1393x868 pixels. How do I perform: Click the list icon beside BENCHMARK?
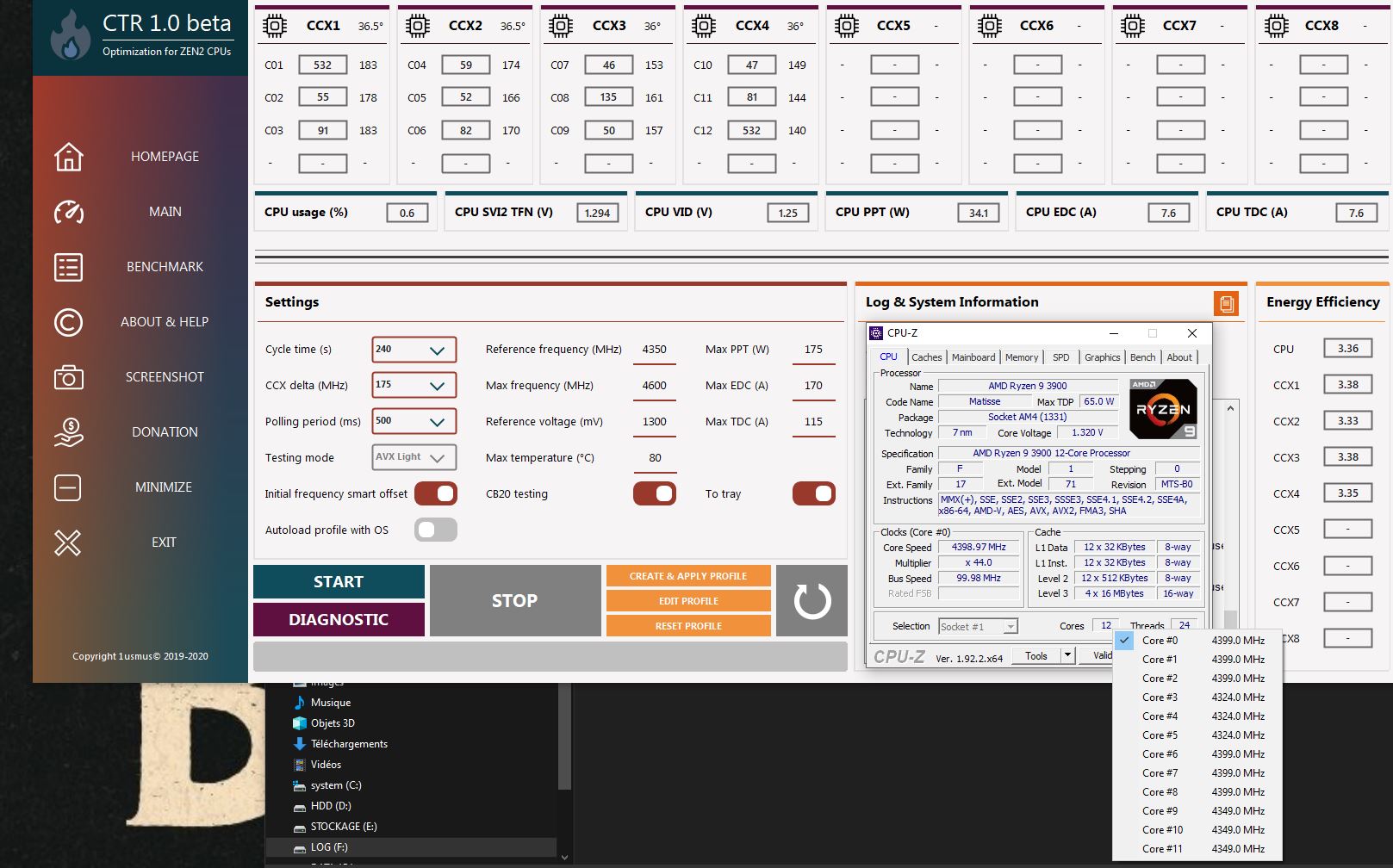[x=69, y=267]
